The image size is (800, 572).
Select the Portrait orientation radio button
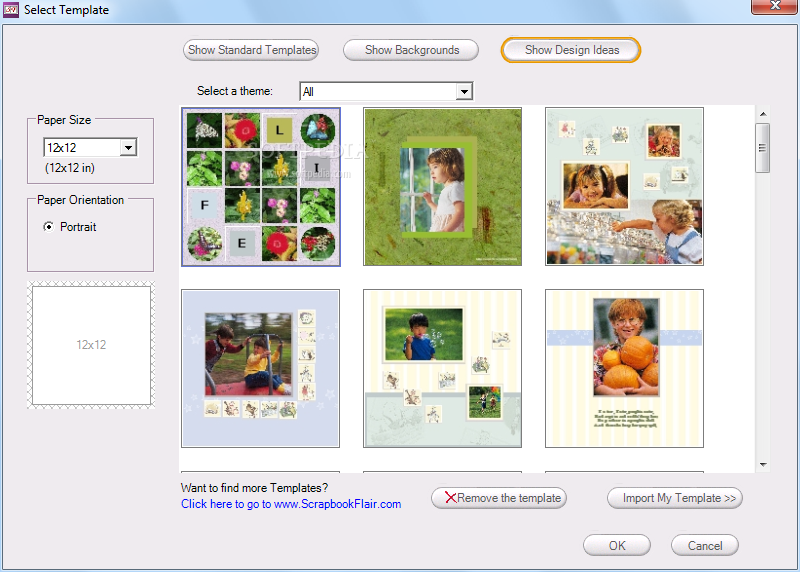click(48, 227)
